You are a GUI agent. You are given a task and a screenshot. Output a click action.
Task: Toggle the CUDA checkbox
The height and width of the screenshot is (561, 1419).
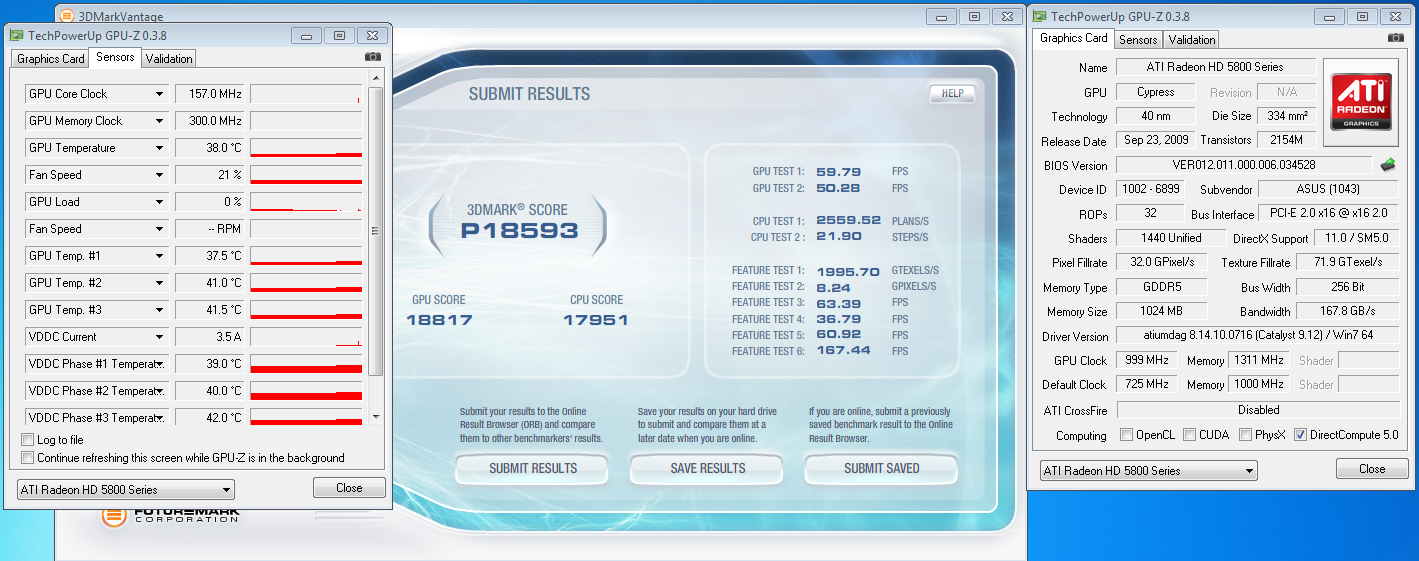pyautogui.click(x=1190, y=435)
